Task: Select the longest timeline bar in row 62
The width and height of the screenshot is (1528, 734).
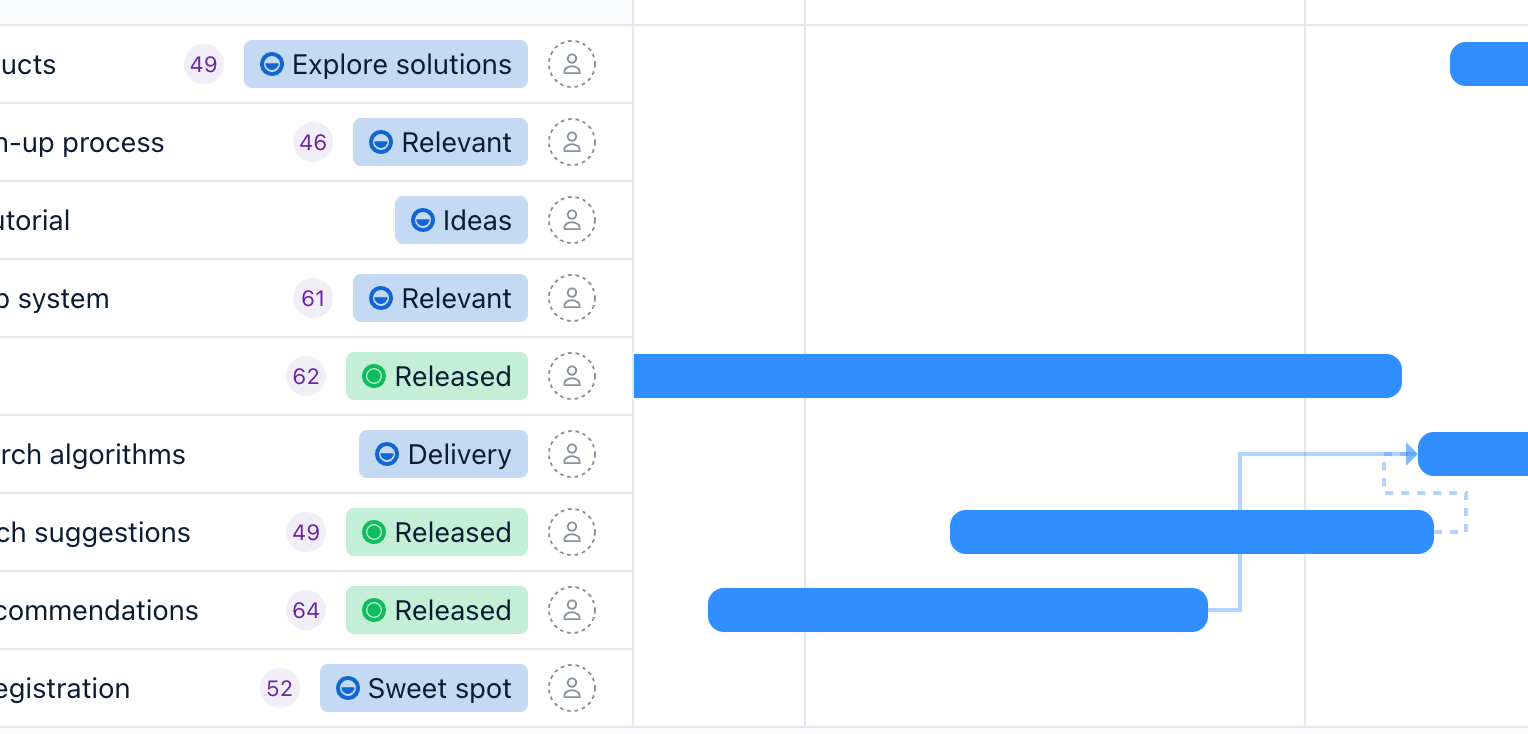Action: [1017, 376]
